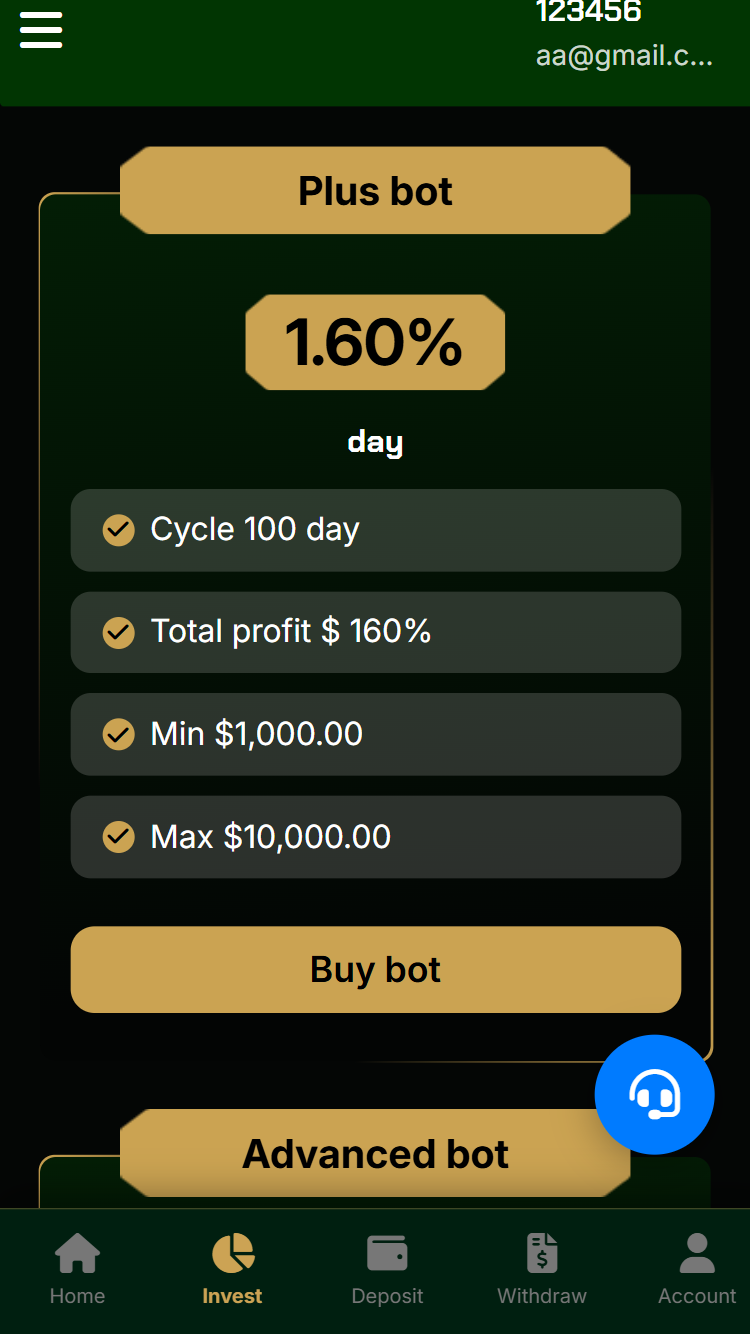Click the 123456 username in header

(588, 12)
